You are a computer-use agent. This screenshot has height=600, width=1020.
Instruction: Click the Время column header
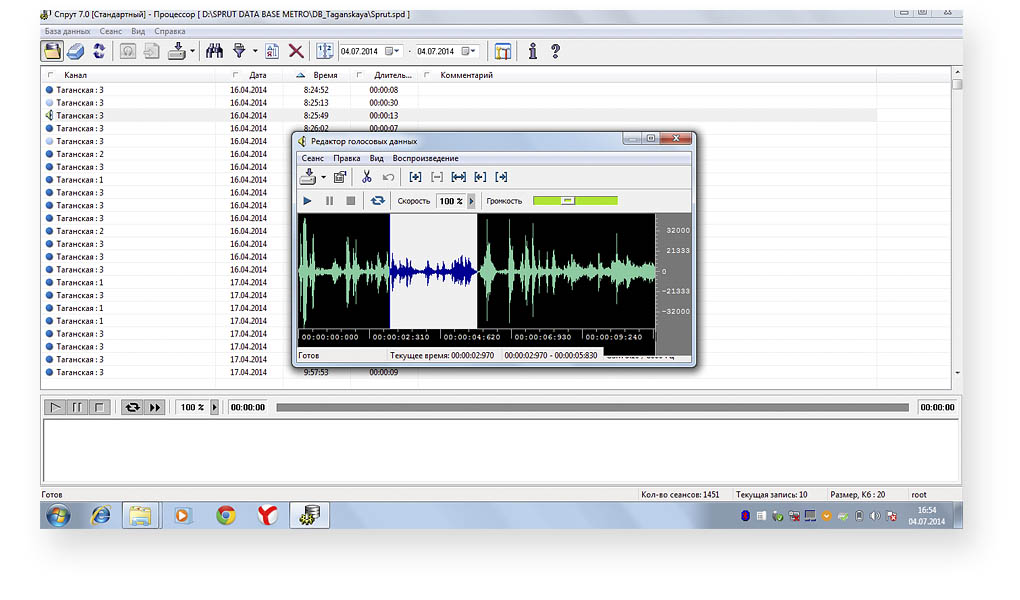click(325, 75)
